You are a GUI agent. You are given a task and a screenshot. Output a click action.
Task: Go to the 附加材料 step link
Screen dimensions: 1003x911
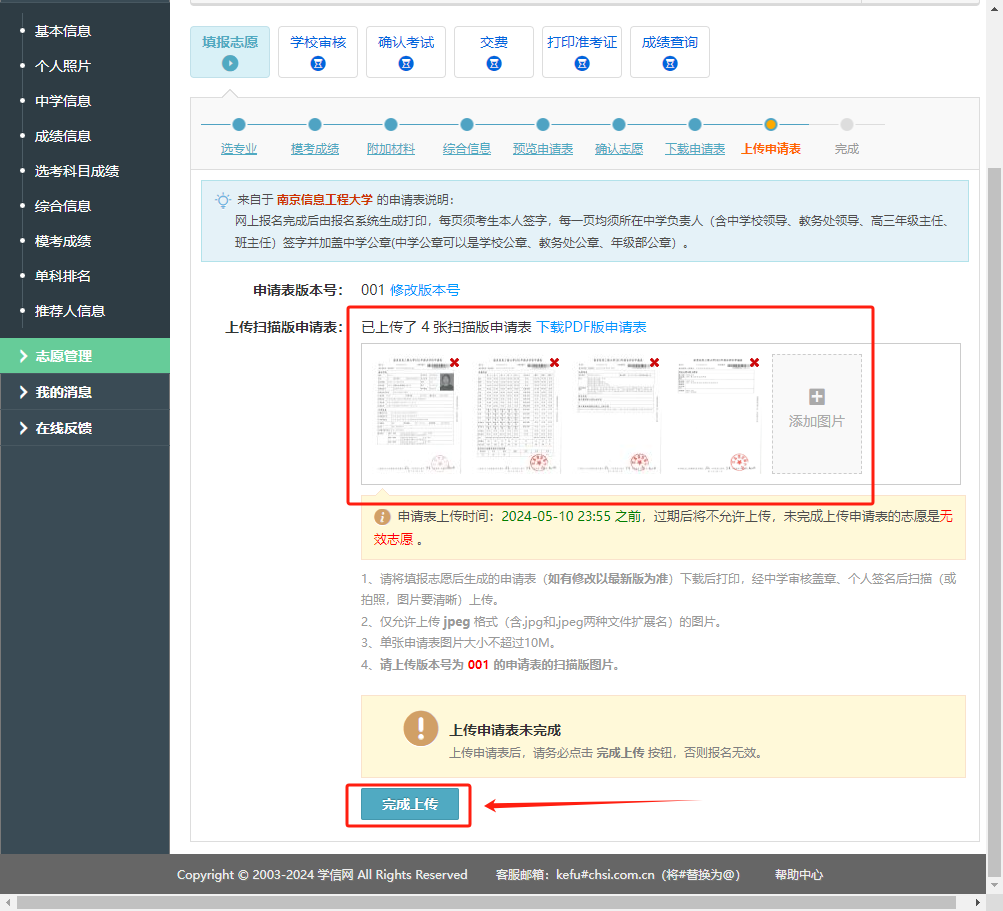click(x=391, y=148)
